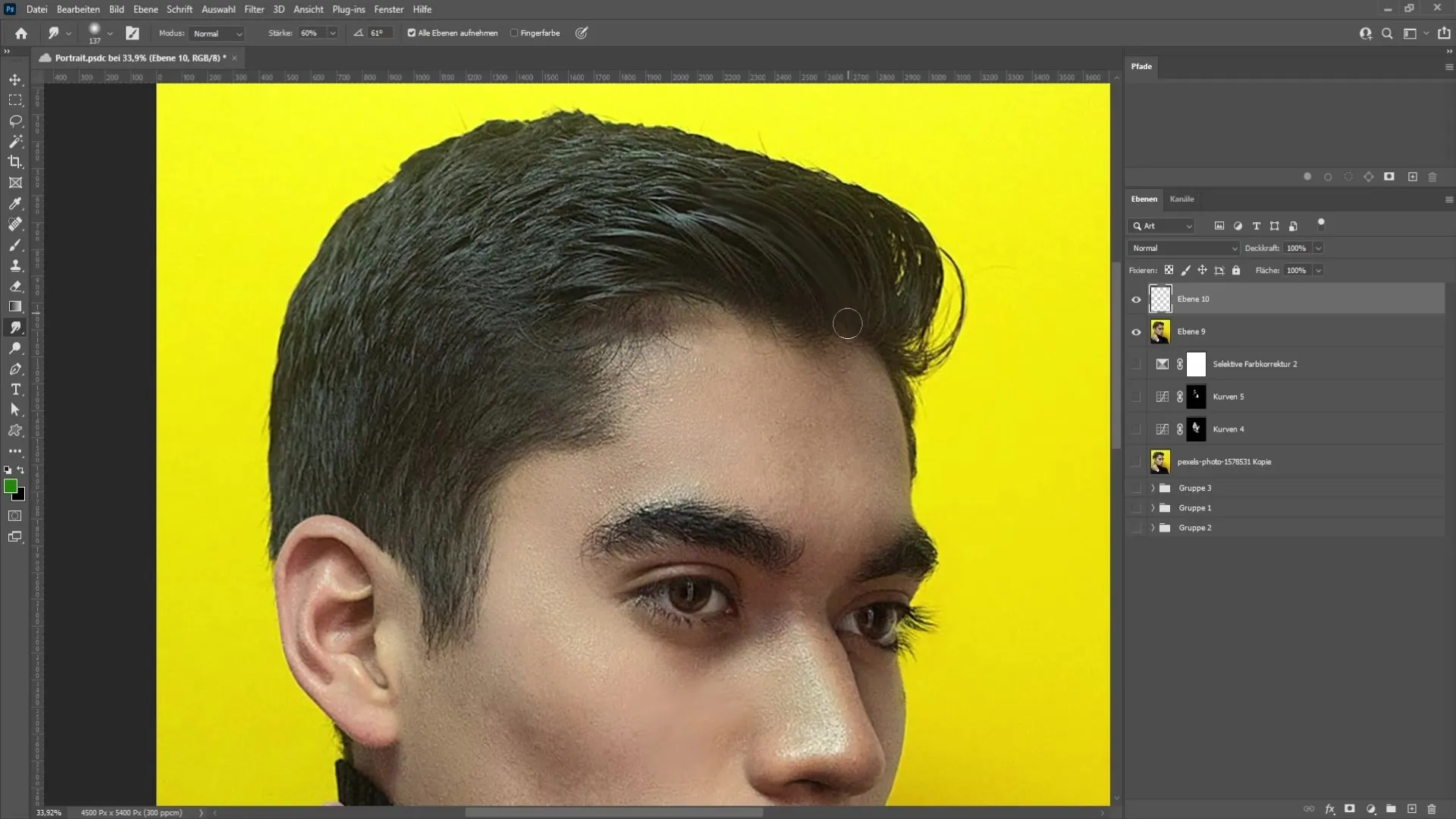Screen dimensions: 1456x819
Task: Expand Gruppe 1 layer group
Action: coord(1152,508)
